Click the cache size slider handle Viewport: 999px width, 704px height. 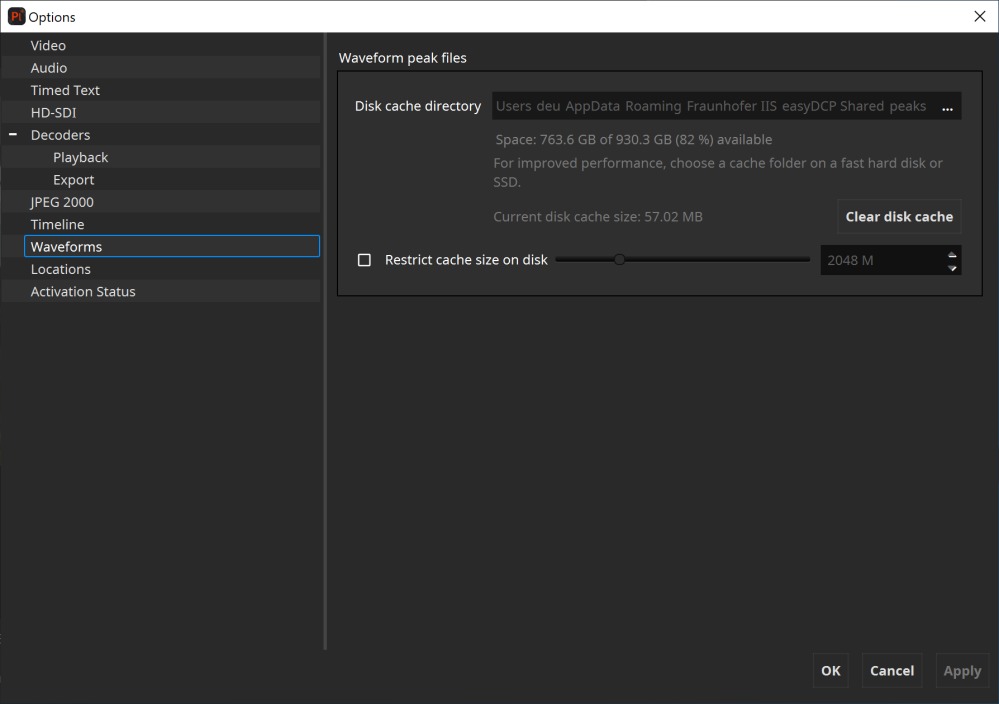pyautogui.click(x=619, y=260)
